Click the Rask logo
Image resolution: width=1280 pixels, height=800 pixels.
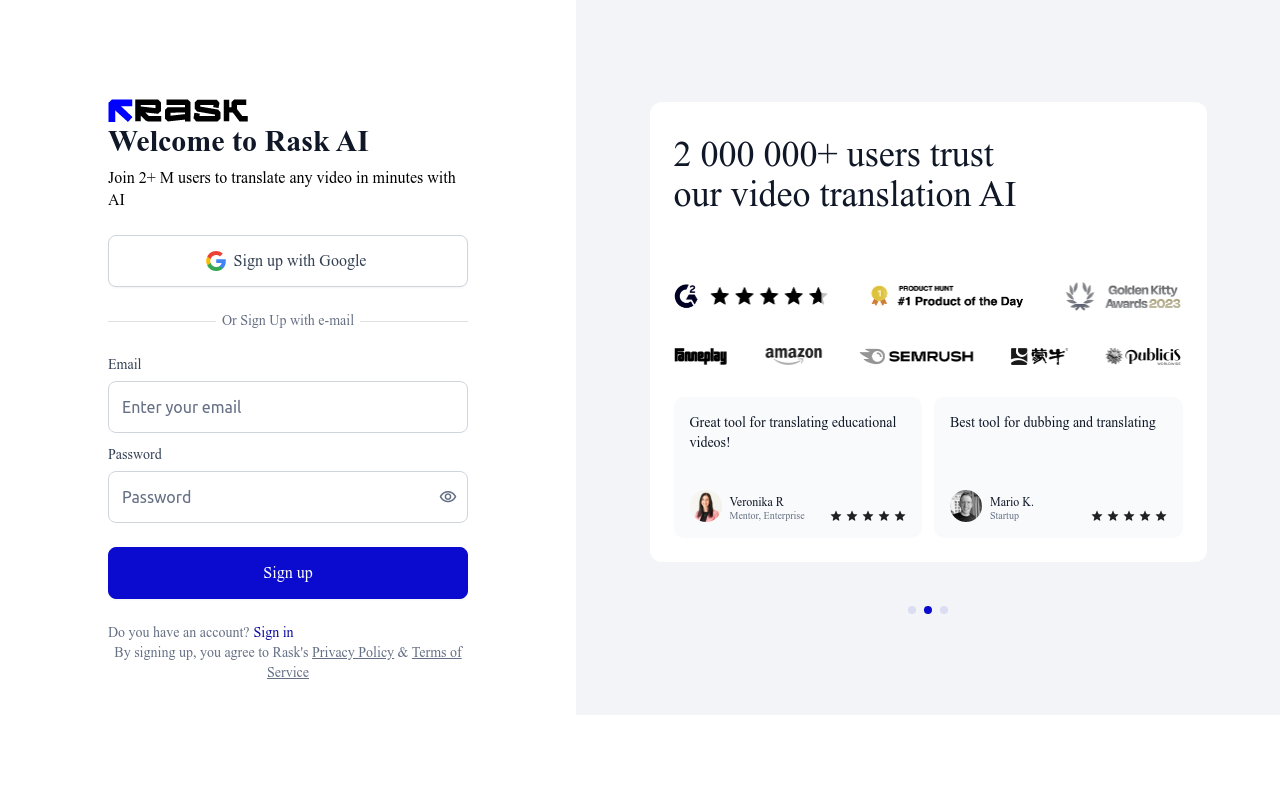tap(178, 111)
